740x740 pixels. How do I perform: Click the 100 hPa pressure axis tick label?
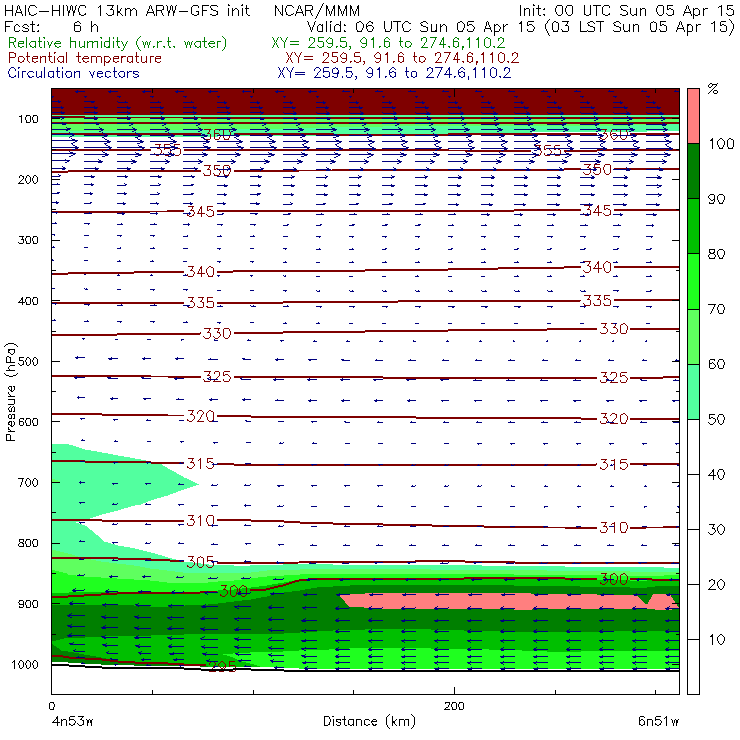[28, 119]
